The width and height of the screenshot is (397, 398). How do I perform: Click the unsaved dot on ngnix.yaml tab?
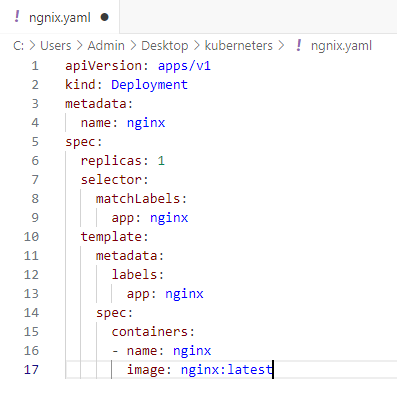[x=105, y=17]
